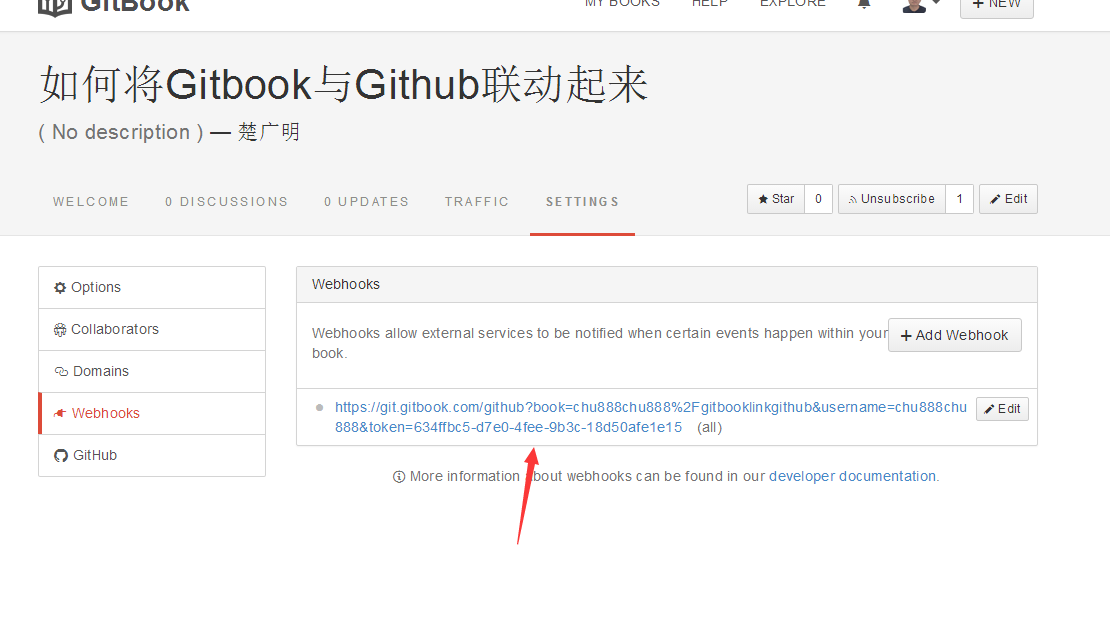Screen dimensions: 1110x631
Task: Click the Webhooks panel header
Action: [x=667, y=285]
